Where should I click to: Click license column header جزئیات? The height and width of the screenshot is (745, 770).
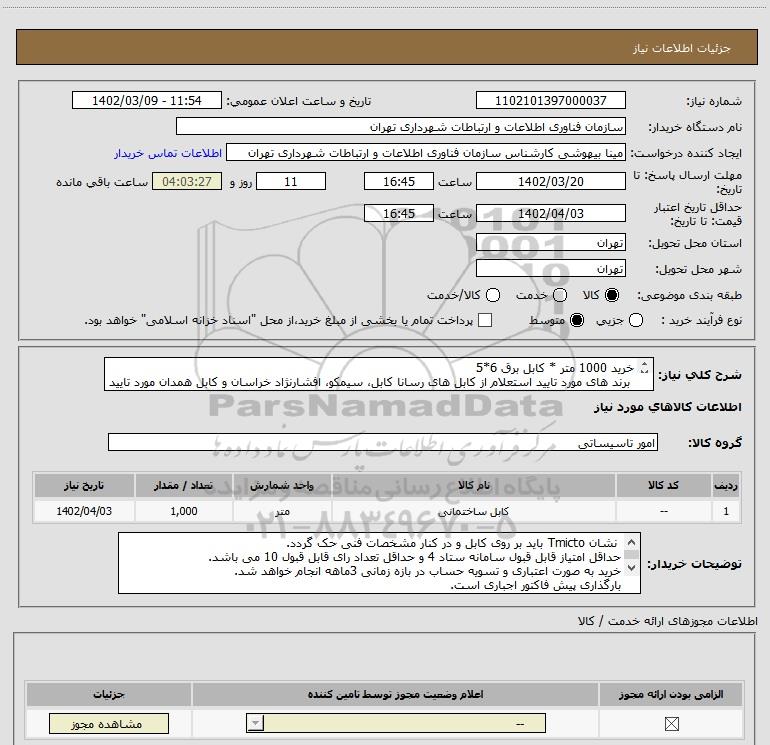109,694
